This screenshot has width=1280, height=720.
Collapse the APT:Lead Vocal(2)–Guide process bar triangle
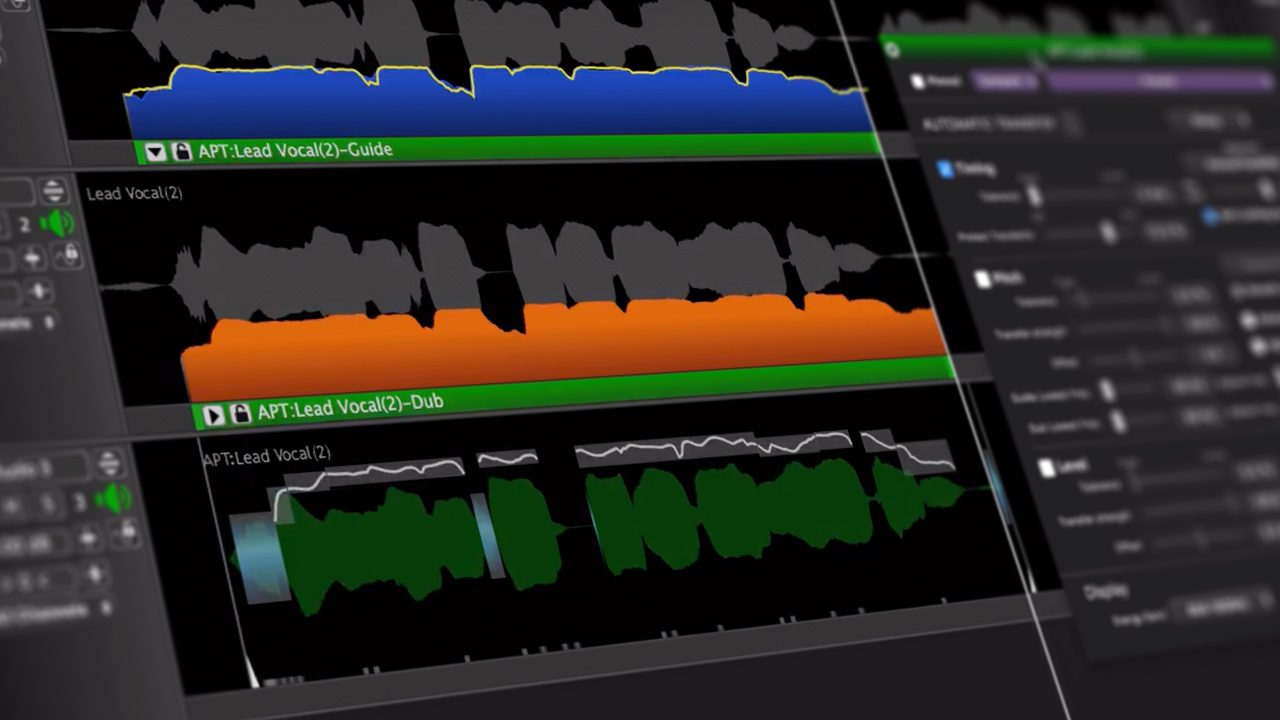click(155, 152)
